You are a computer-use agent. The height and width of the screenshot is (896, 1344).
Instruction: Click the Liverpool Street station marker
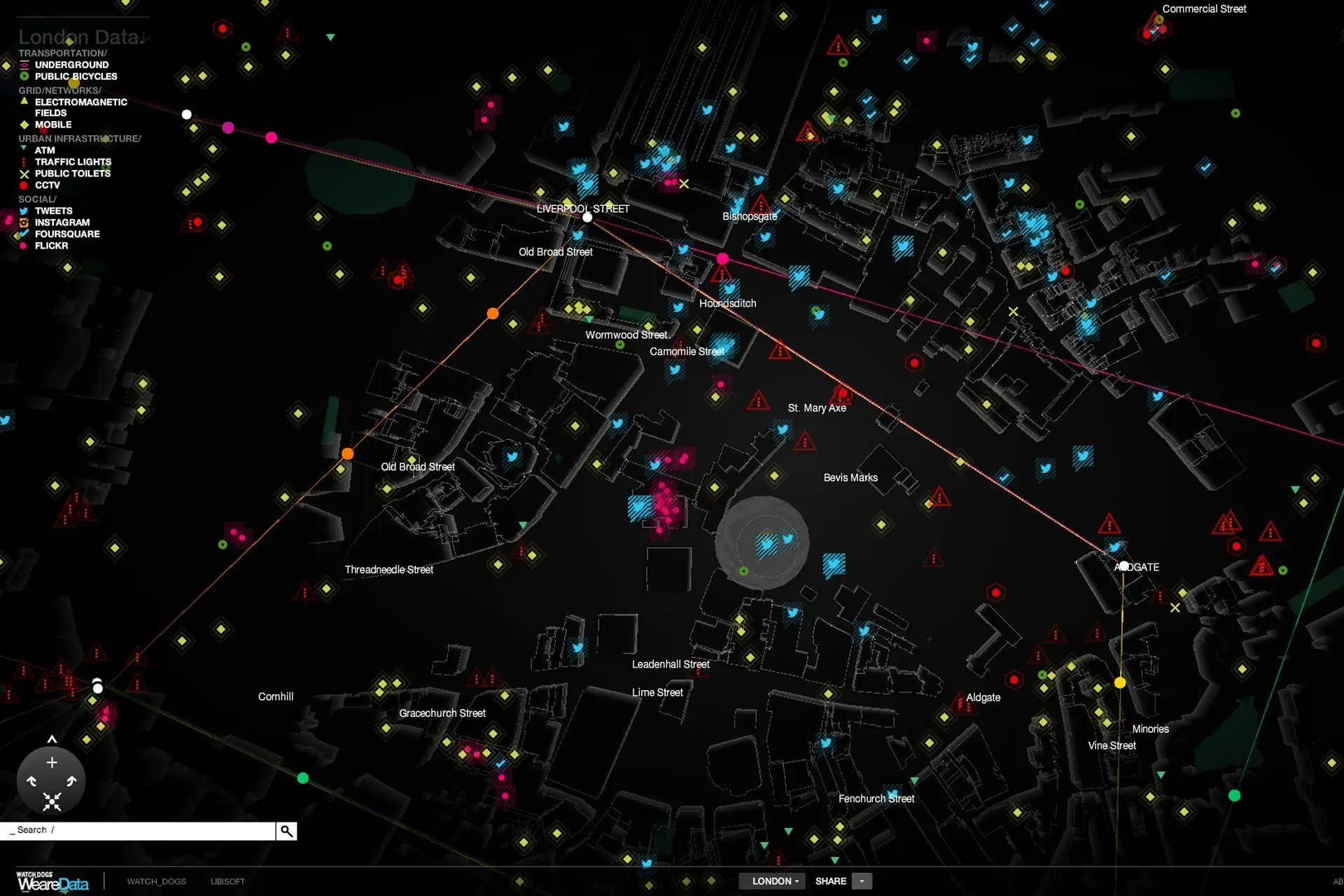point(587,218)
